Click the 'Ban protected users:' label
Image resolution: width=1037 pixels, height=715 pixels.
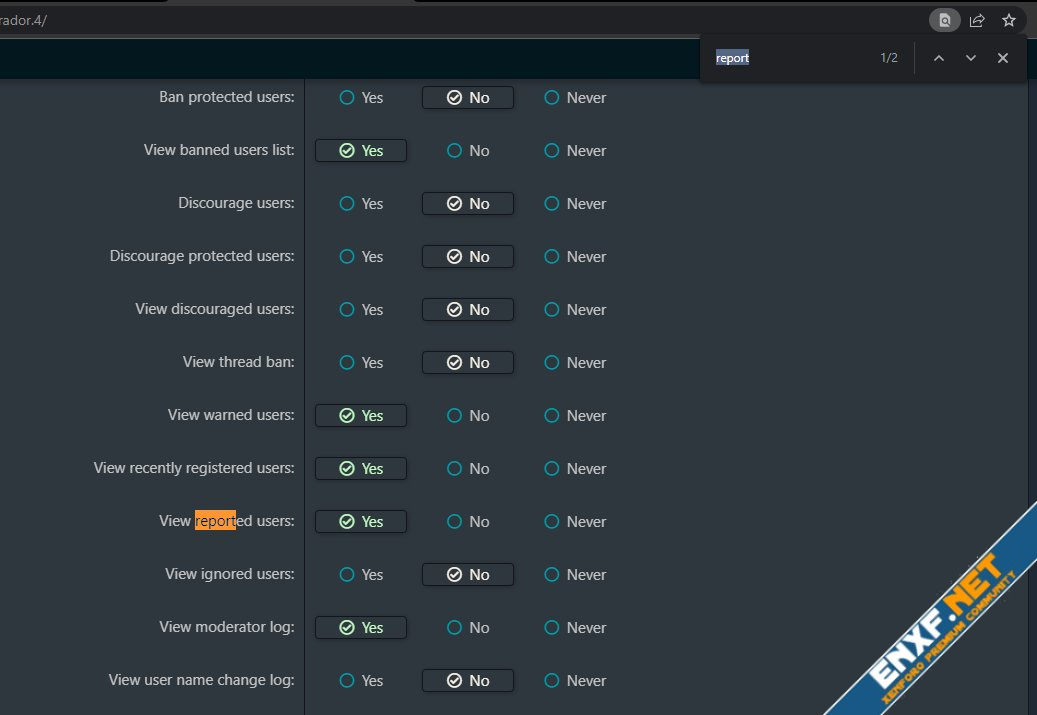tap(227, 97)
